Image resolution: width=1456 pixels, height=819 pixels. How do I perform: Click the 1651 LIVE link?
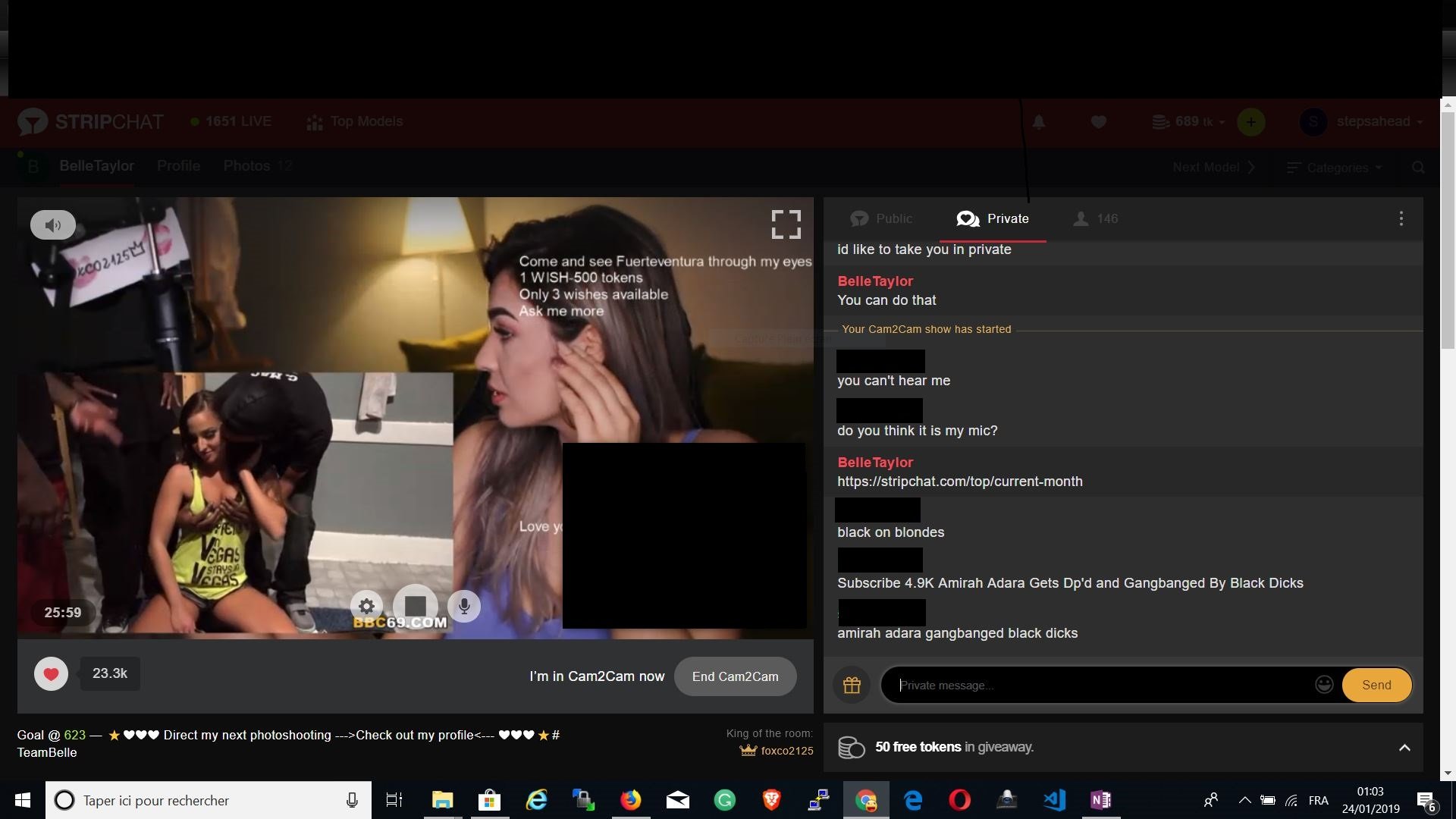(231, 122)
